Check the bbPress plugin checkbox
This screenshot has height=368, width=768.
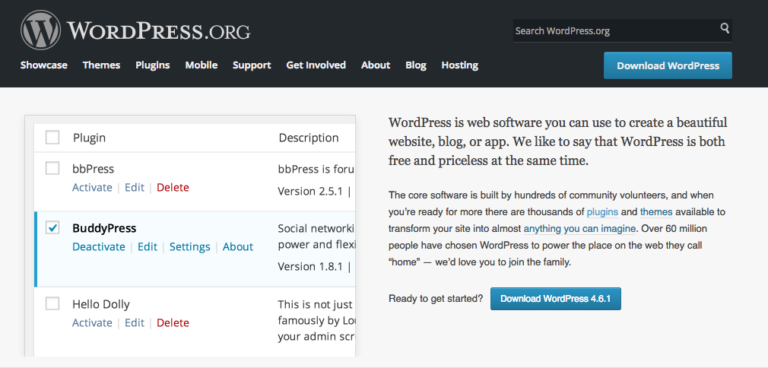coord(52,169)
